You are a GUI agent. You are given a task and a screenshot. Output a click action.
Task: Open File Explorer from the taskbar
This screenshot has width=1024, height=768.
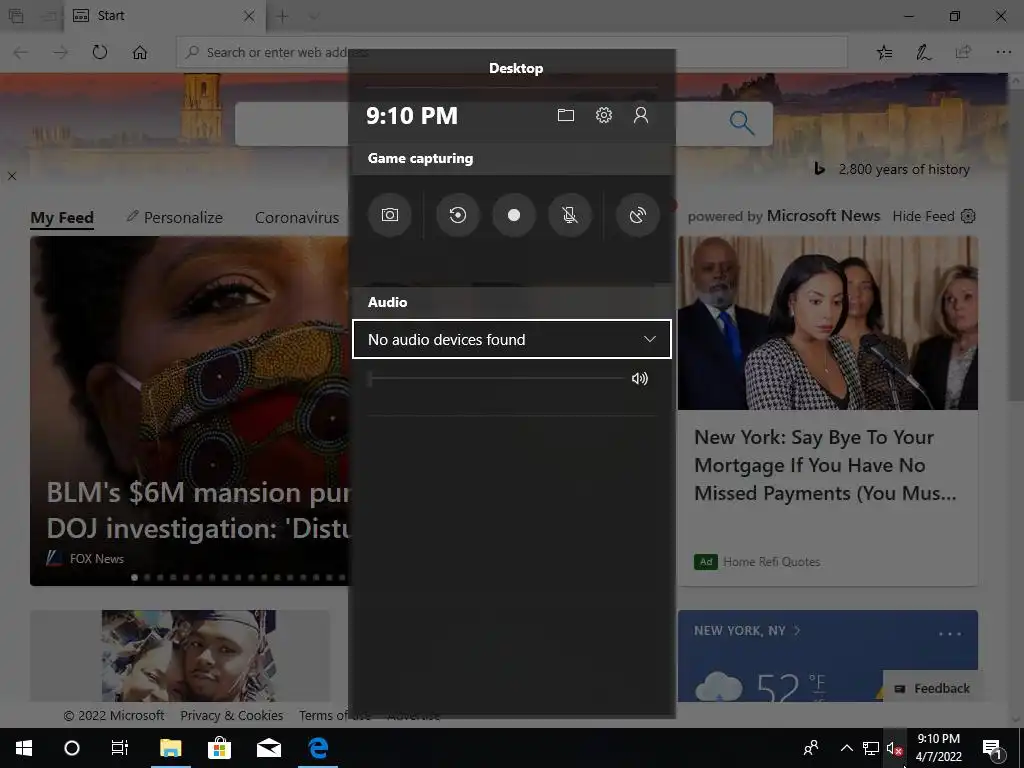(170, 748)
